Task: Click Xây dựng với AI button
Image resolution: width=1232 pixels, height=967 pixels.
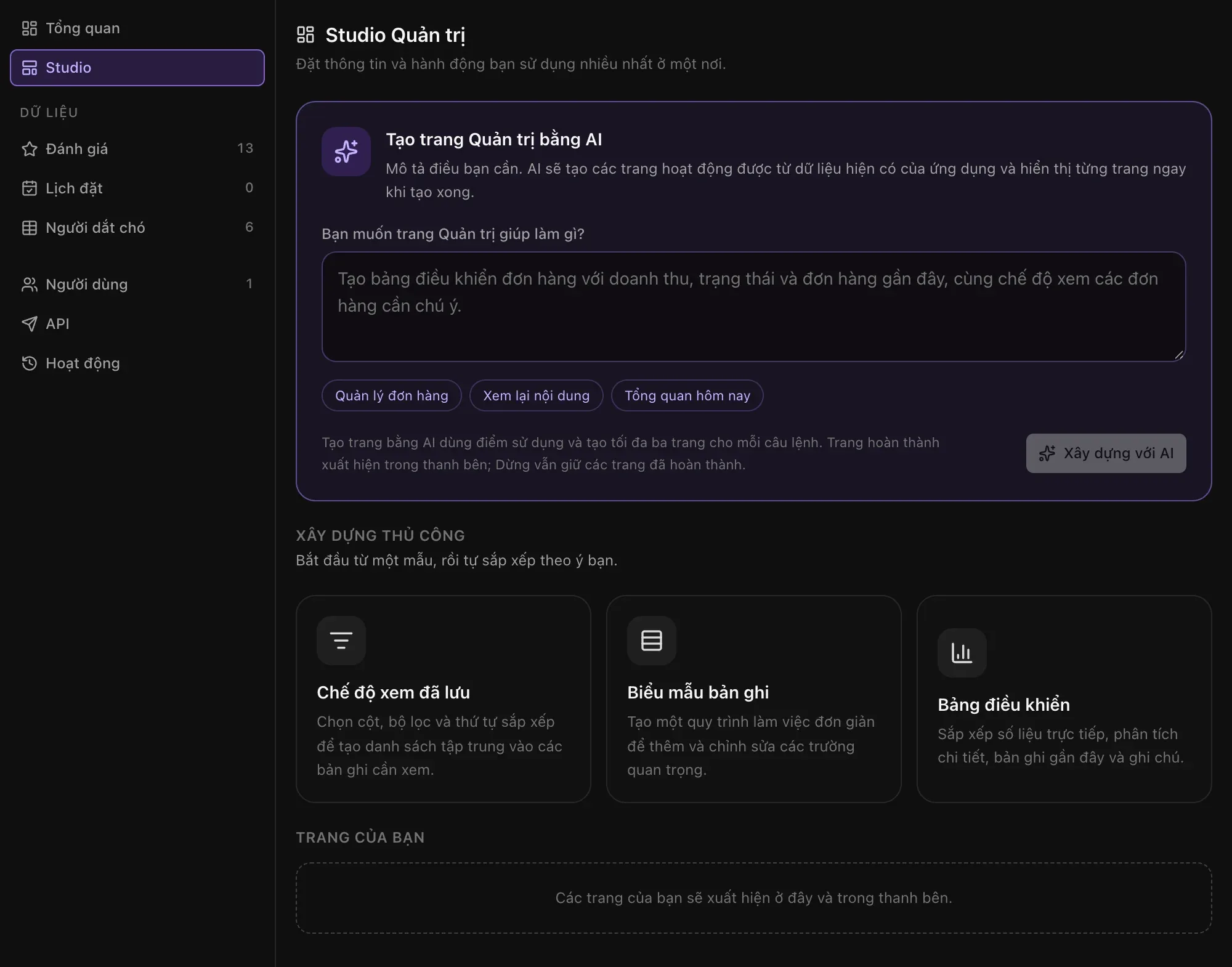Action: click(1106, 453)
